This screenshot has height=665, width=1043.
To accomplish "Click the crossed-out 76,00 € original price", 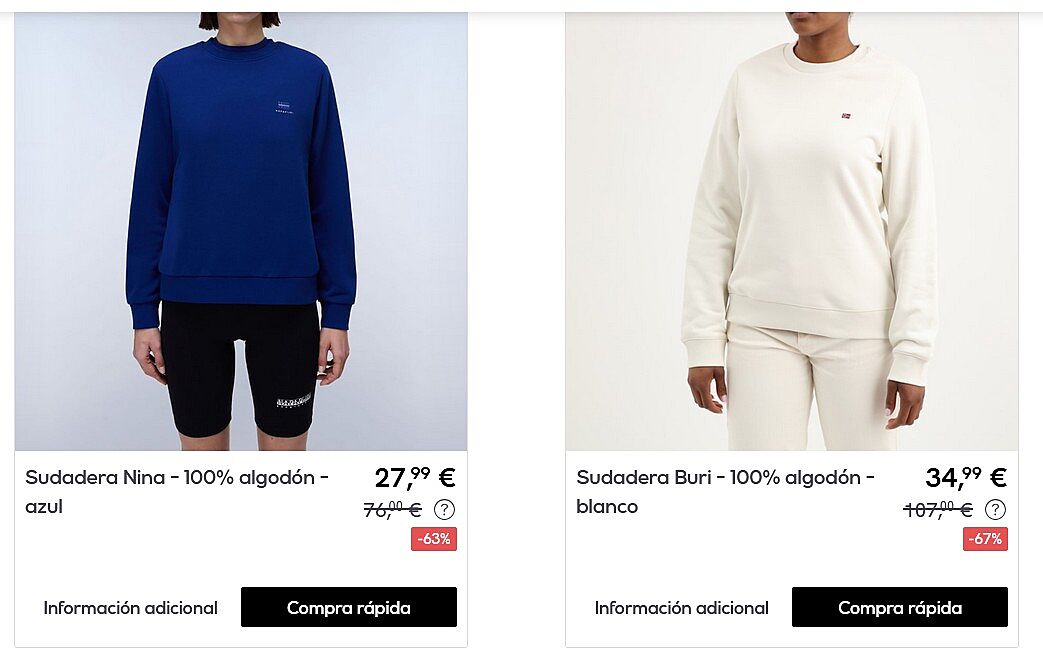I will [392, 509].
